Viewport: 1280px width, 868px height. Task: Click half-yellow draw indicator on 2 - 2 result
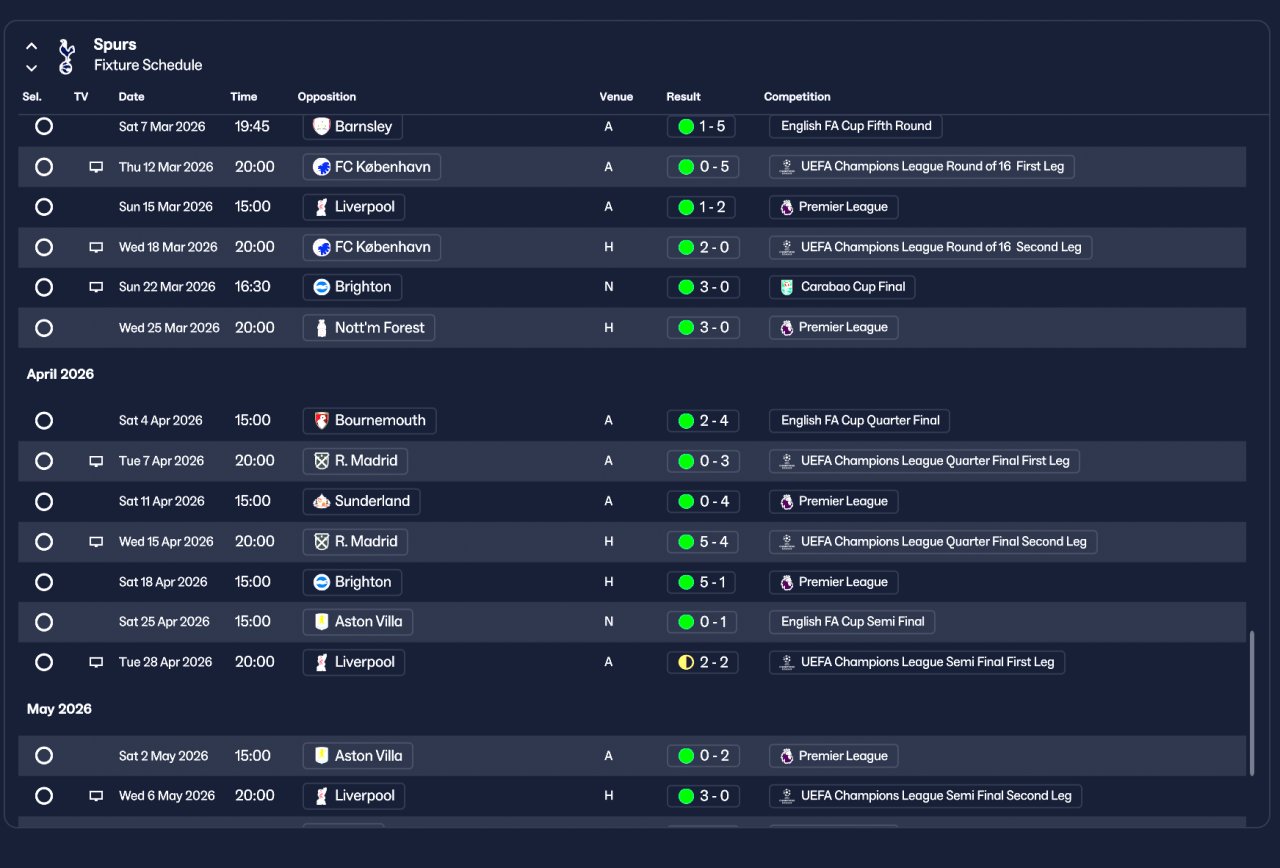pyautogui.click(x=686, y=662)
